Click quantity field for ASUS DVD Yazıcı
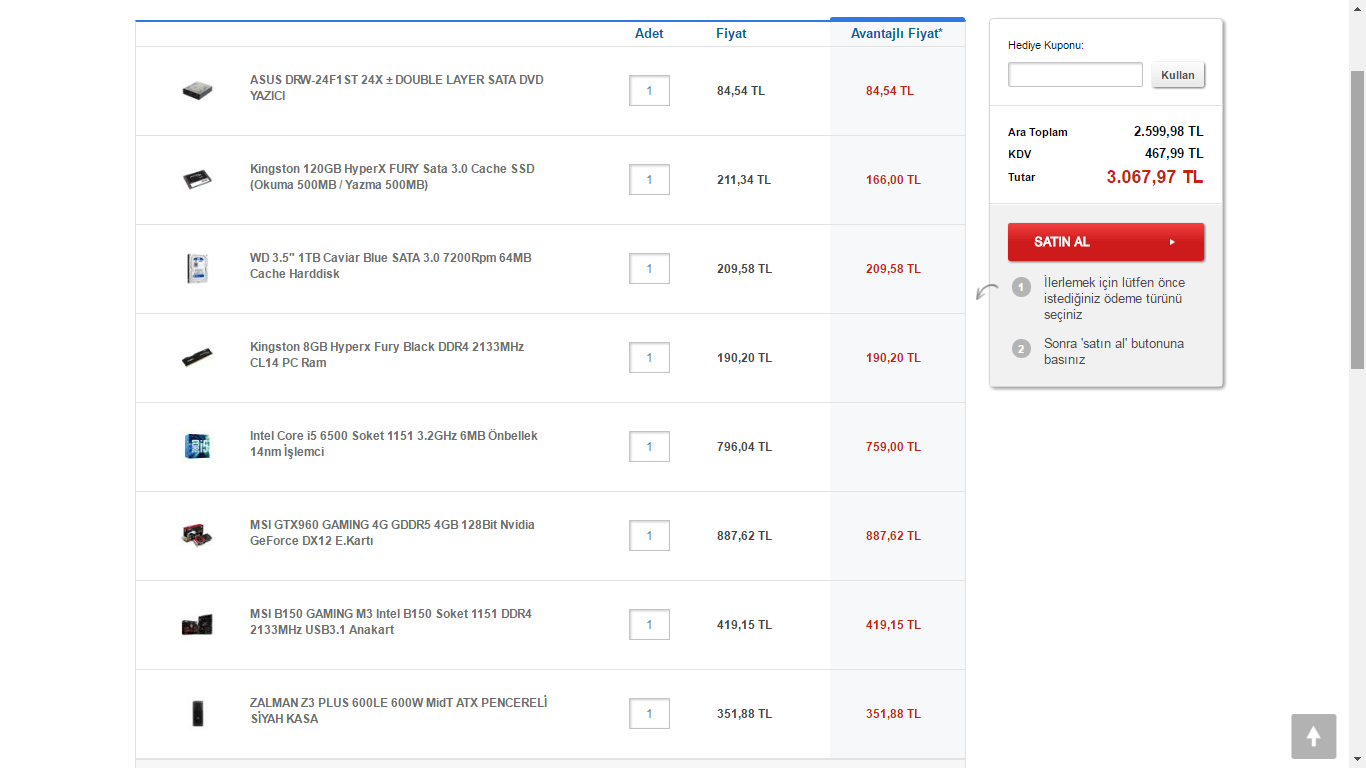1366x768 pixels. pyautogui.click(x=649, y=91)
